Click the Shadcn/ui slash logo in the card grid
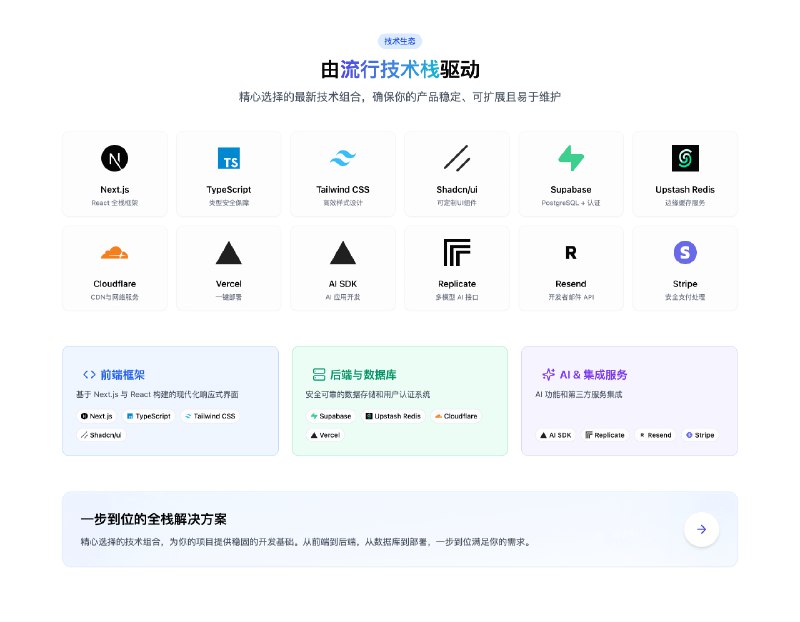 (x=457, y=158)
